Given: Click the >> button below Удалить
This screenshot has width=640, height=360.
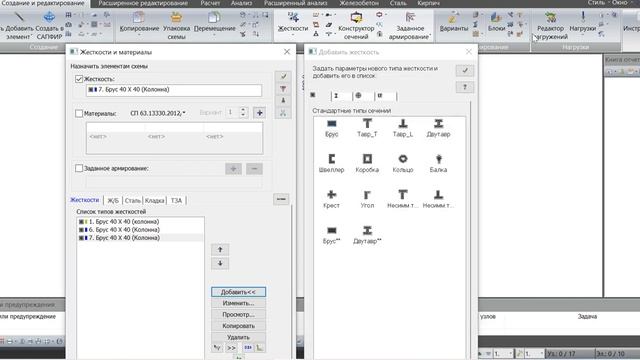Looking at the screenshot, I should pos(231,348).
